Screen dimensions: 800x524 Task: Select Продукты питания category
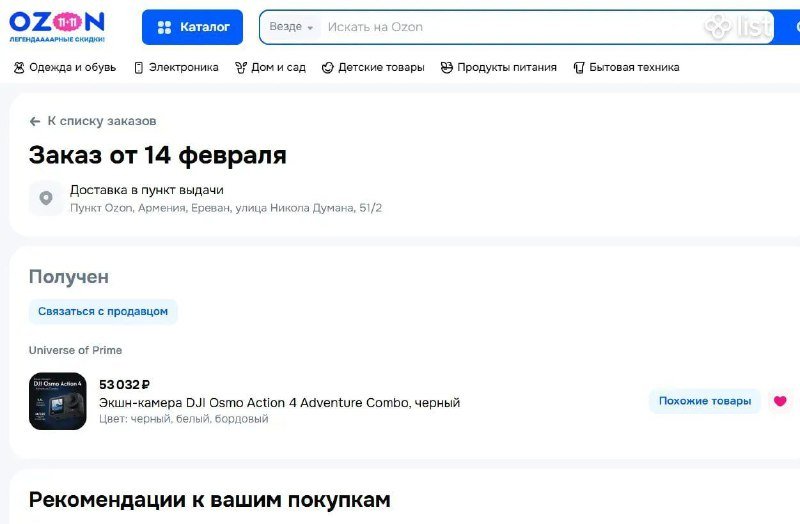pyautogui.click(x=506, y=68)
